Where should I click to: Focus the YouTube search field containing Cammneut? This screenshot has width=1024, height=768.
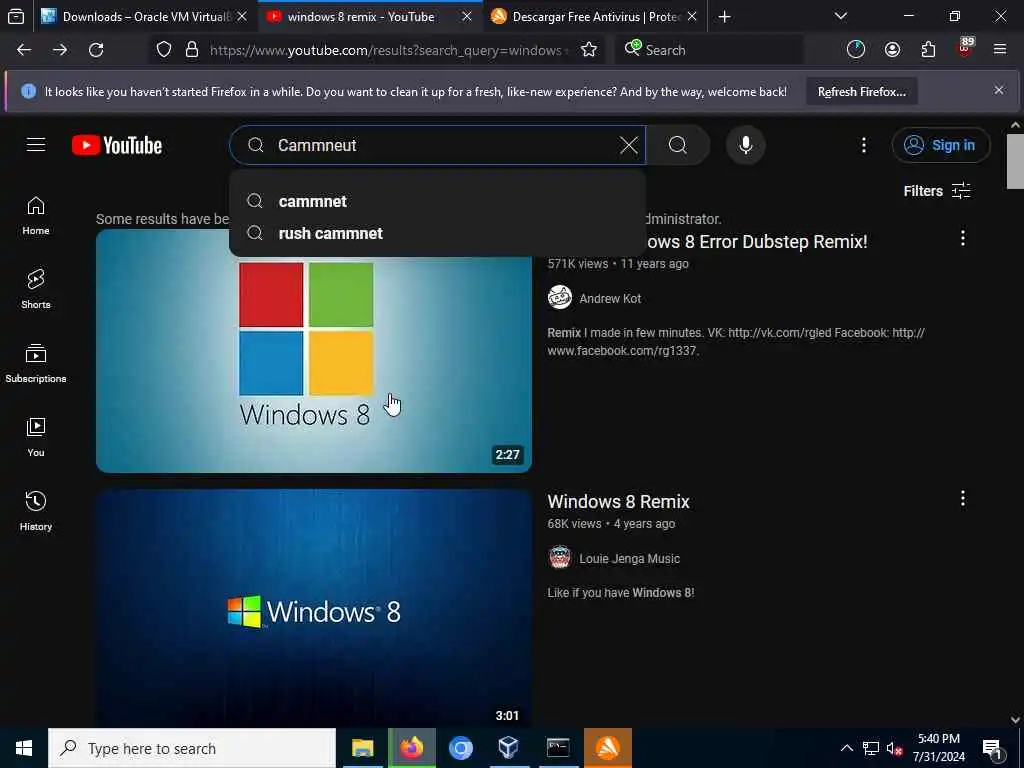(438, 145)
